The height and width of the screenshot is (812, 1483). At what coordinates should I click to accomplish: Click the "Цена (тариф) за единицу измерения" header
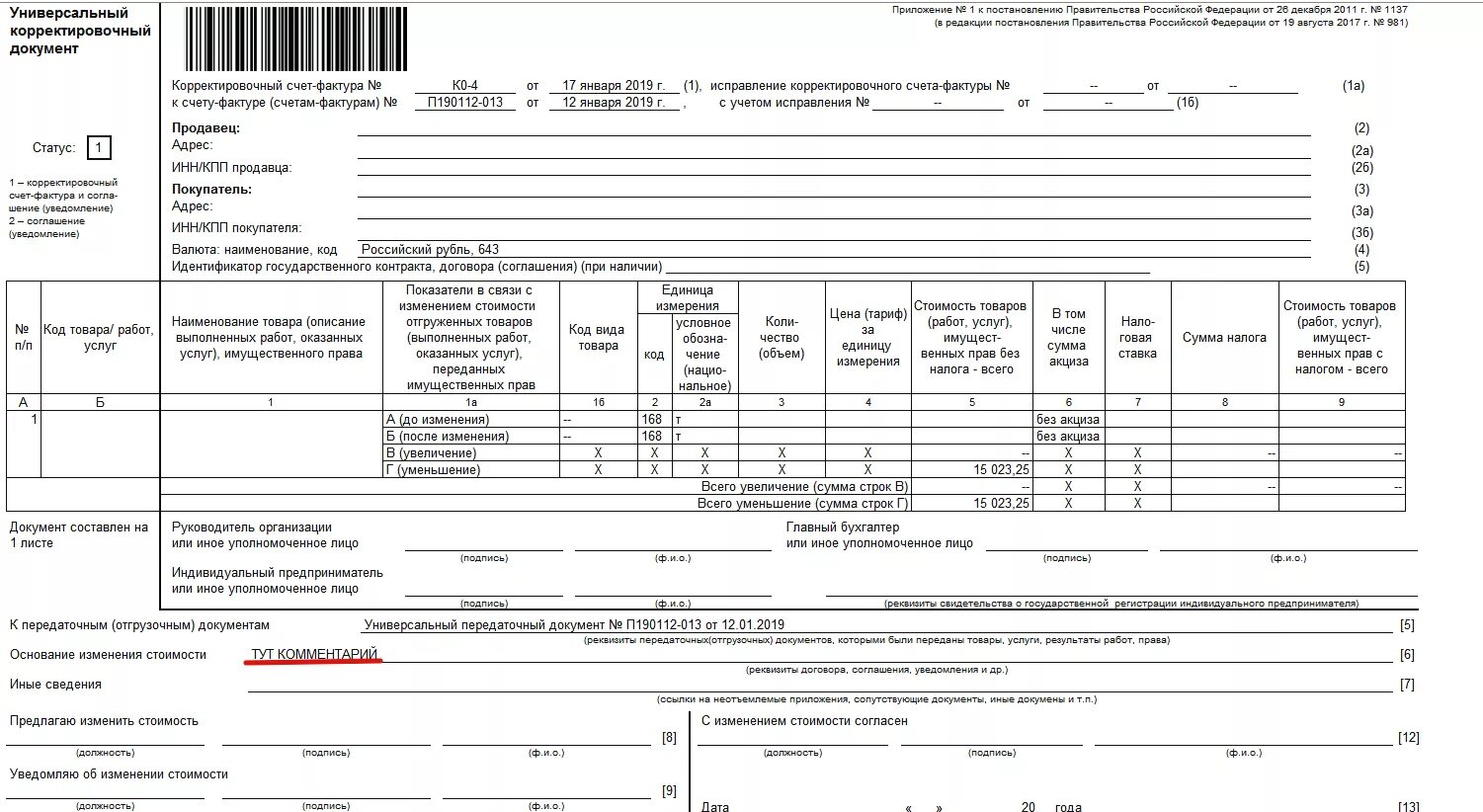[x=867, y=337]
